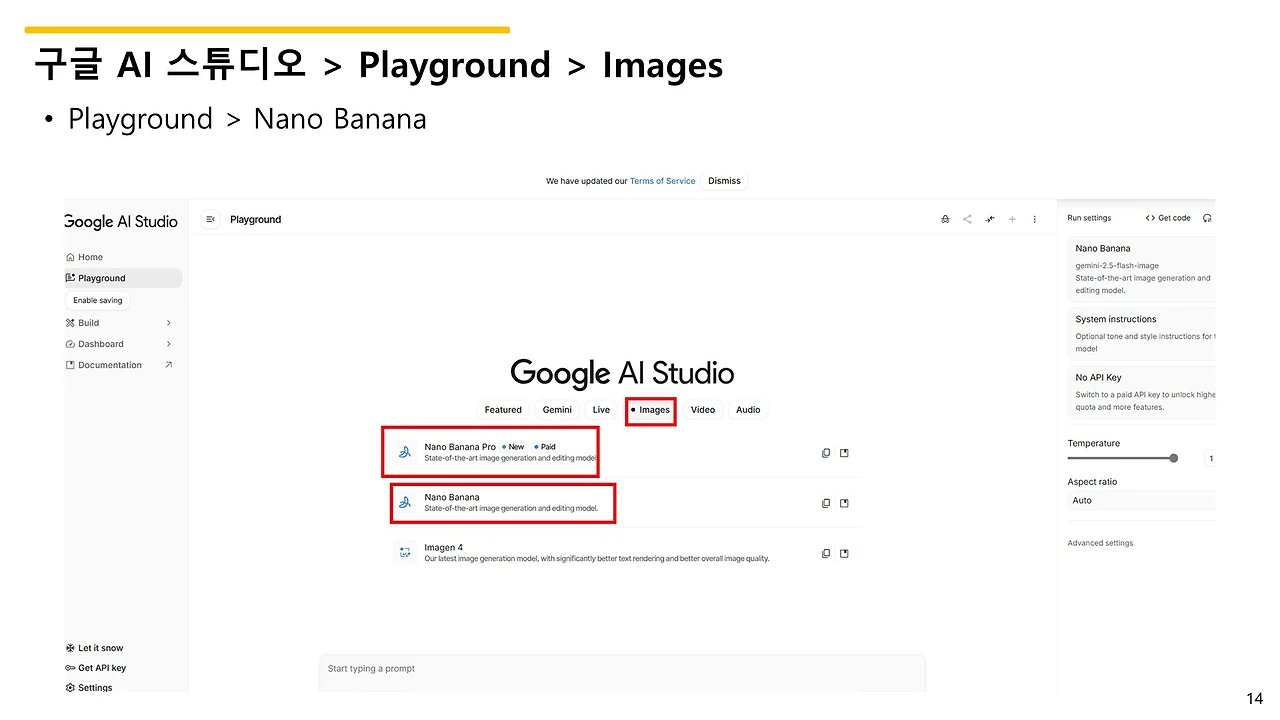Image resolution: width=1280 pixels, height=720 pixels.
Task: Select the Video tab
Action: pos(703,410)
